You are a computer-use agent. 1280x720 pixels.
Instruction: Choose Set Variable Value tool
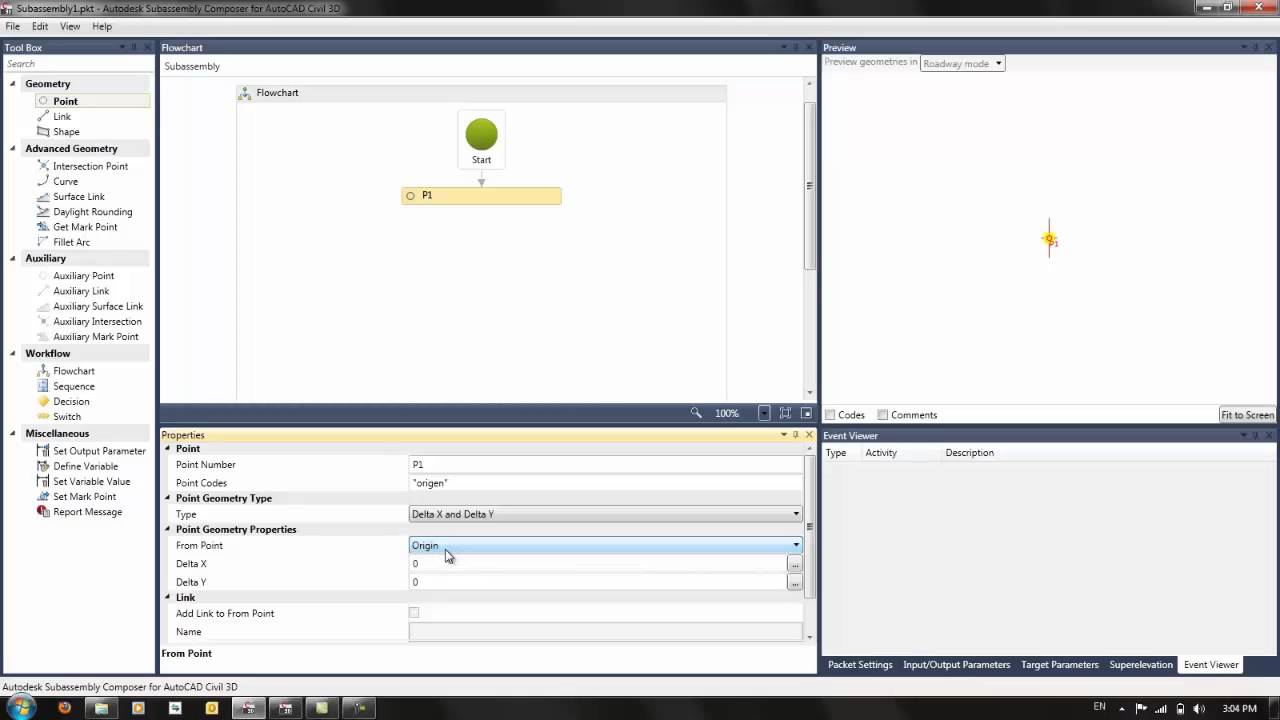click(x=91, y=481)
